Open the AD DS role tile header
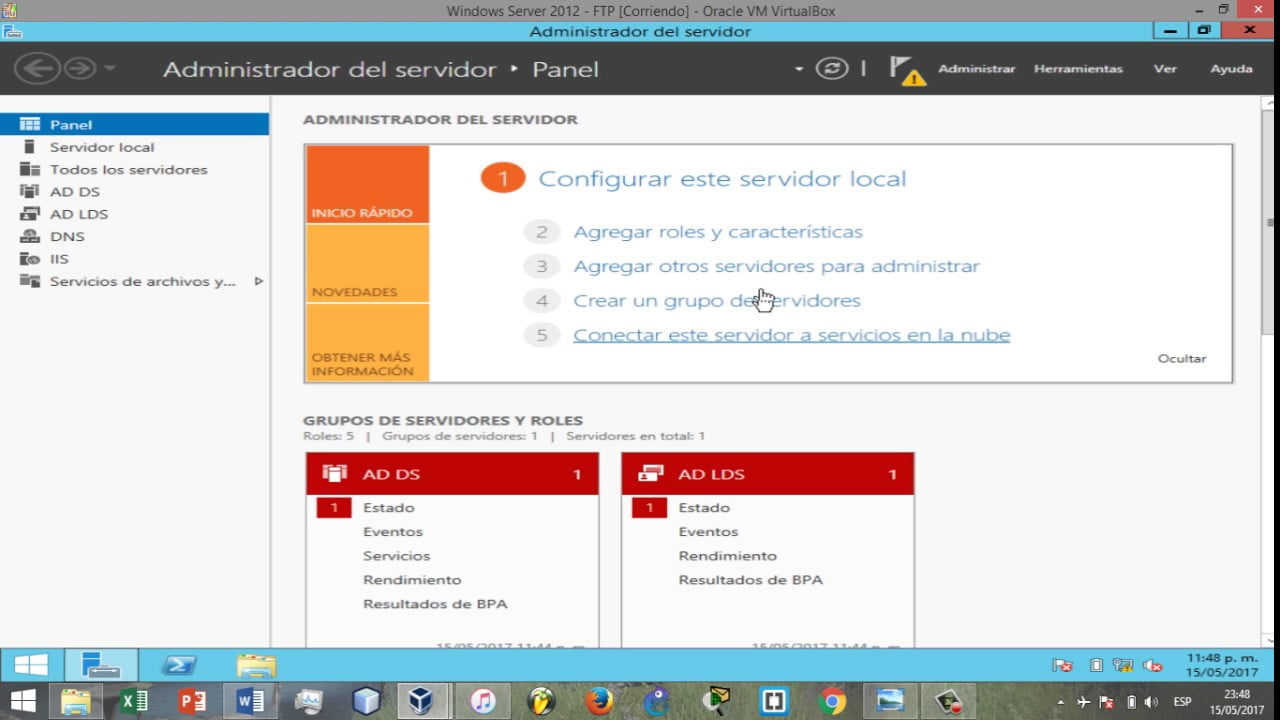 point(452,474)
